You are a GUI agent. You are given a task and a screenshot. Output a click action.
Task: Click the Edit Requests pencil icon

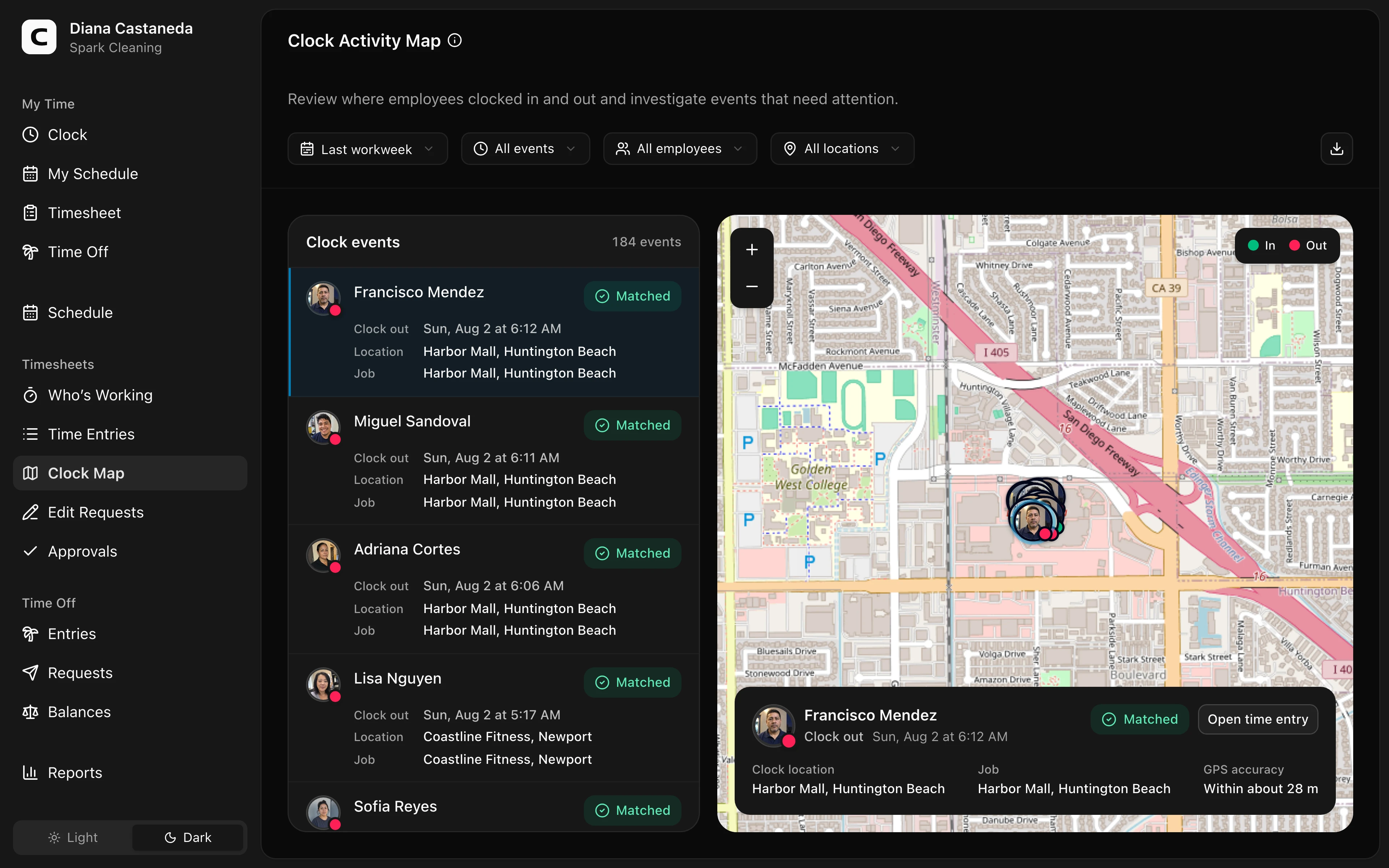pos(30,512)
